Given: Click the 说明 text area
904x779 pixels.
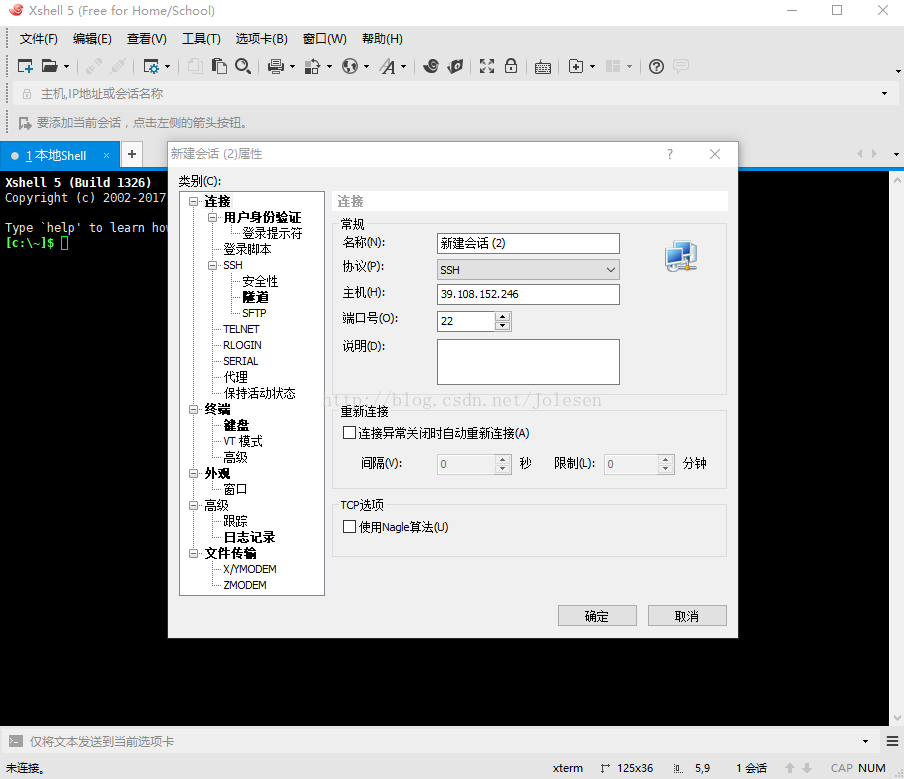Looking at the screenshot, I should [528, 362].
